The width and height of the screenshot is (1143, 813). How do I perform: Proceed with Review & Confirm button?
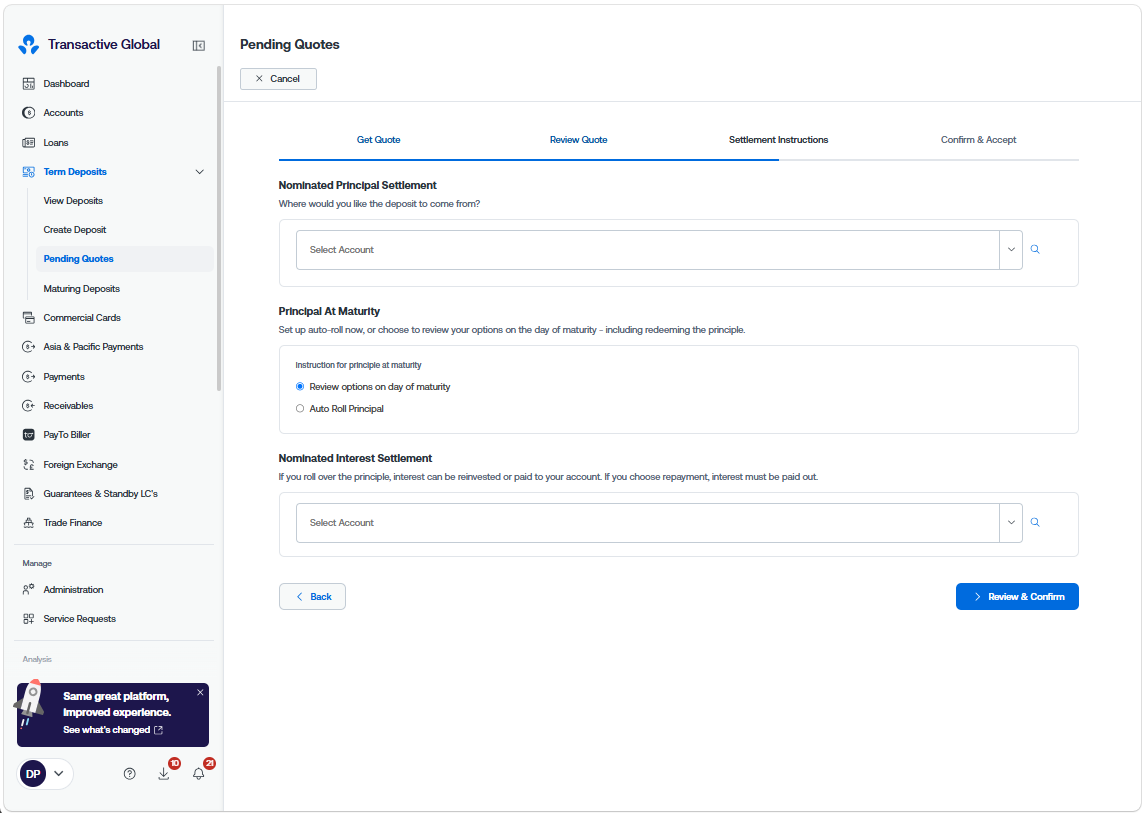(1017, 596)
